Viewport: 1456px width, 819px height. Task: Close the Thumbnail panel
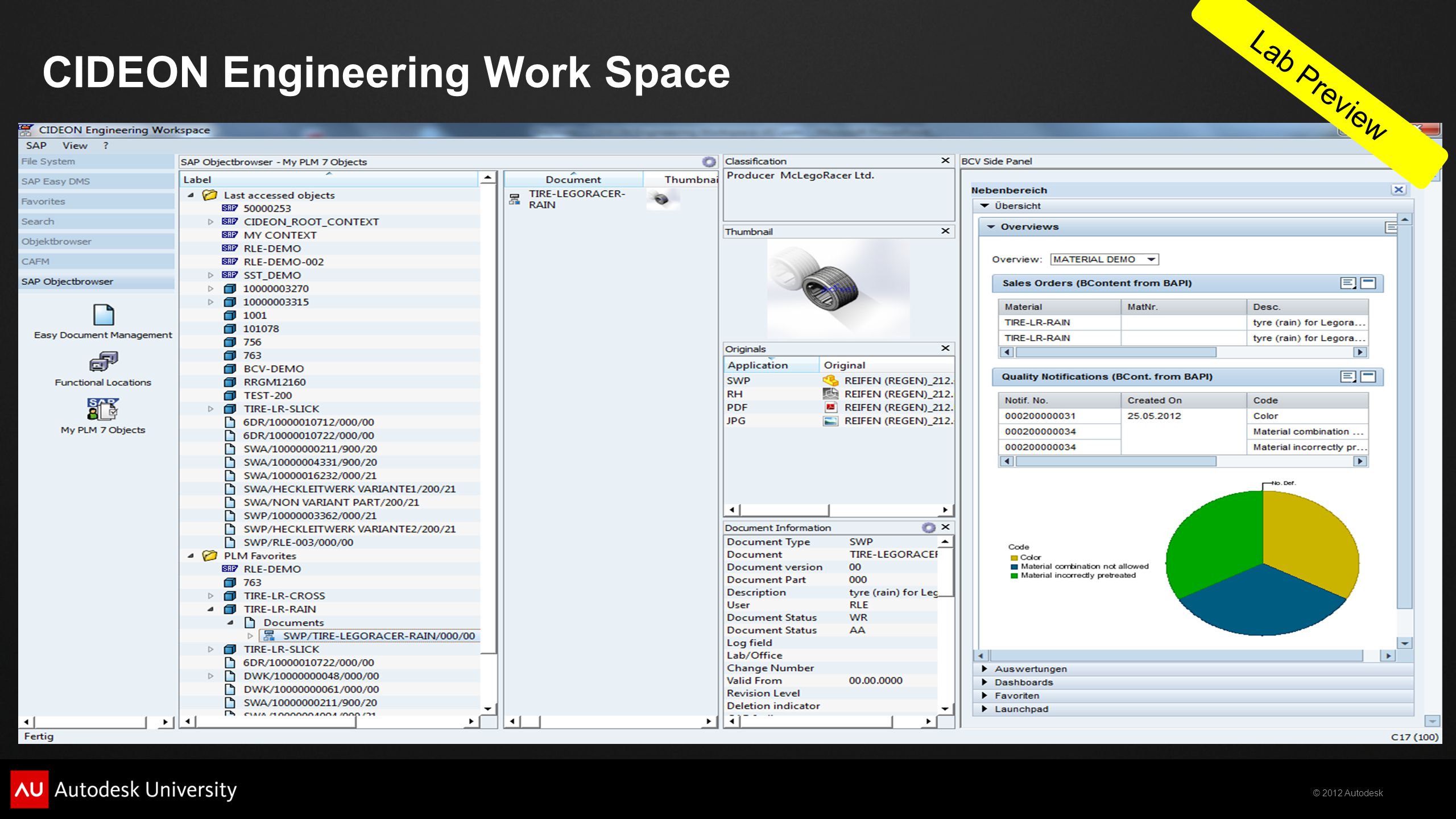[x=945, y=231]
